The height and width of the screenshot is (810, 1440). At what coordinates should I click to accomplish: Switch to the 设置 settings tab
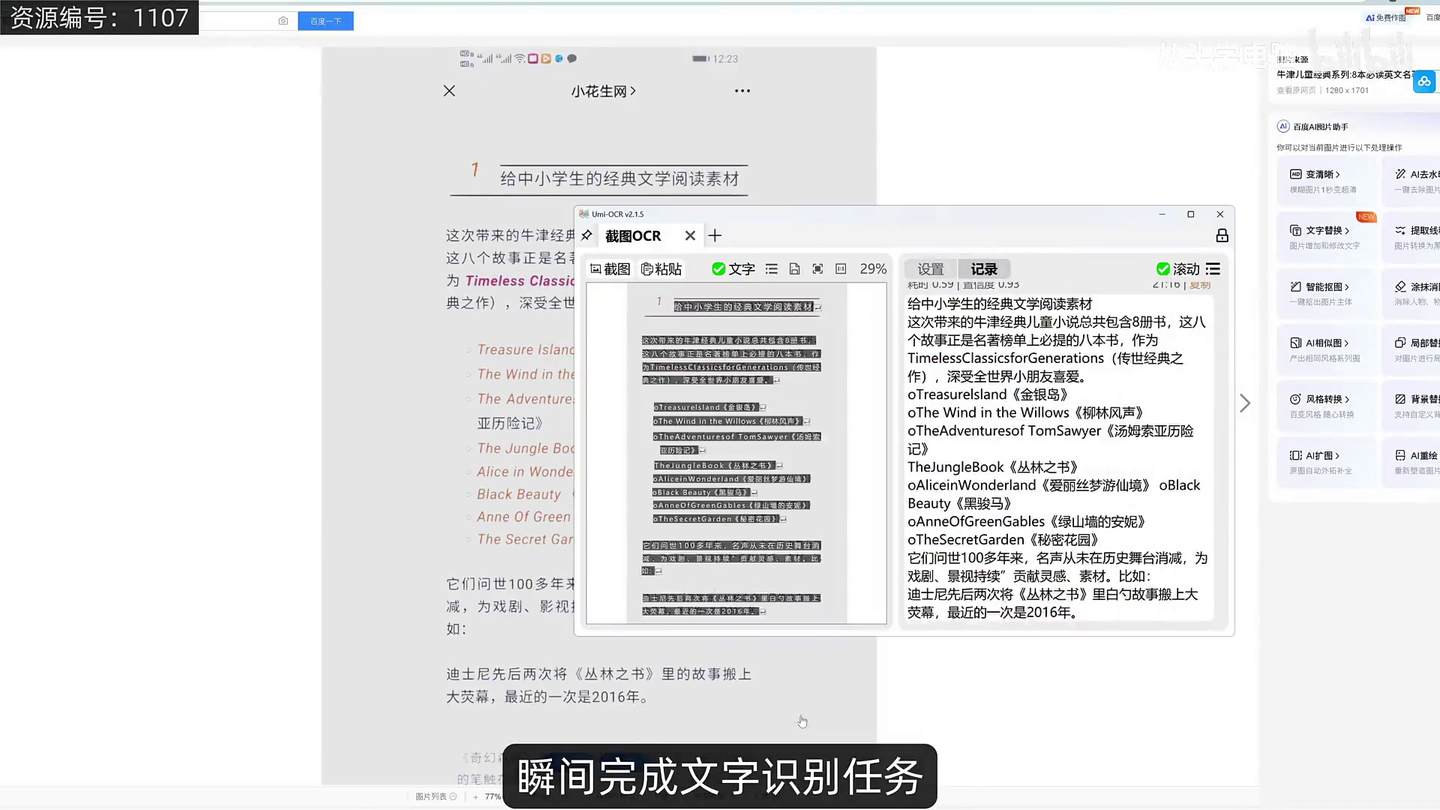point(930,269)
